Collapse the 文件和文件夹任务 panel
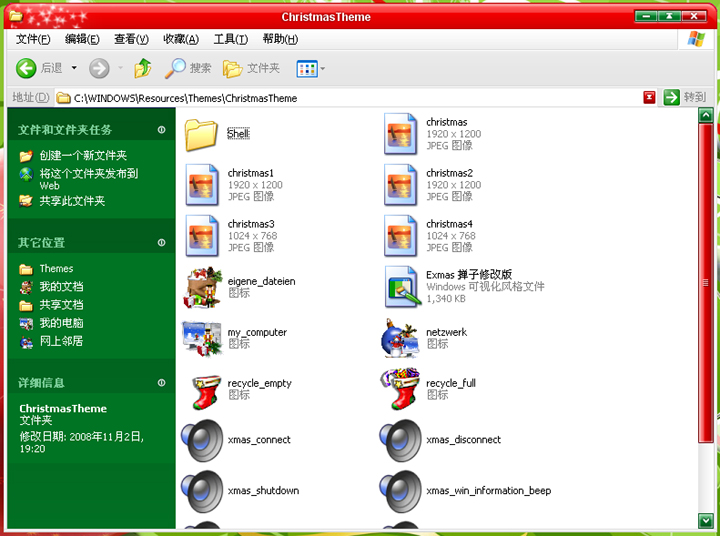 tap(162, 130)
